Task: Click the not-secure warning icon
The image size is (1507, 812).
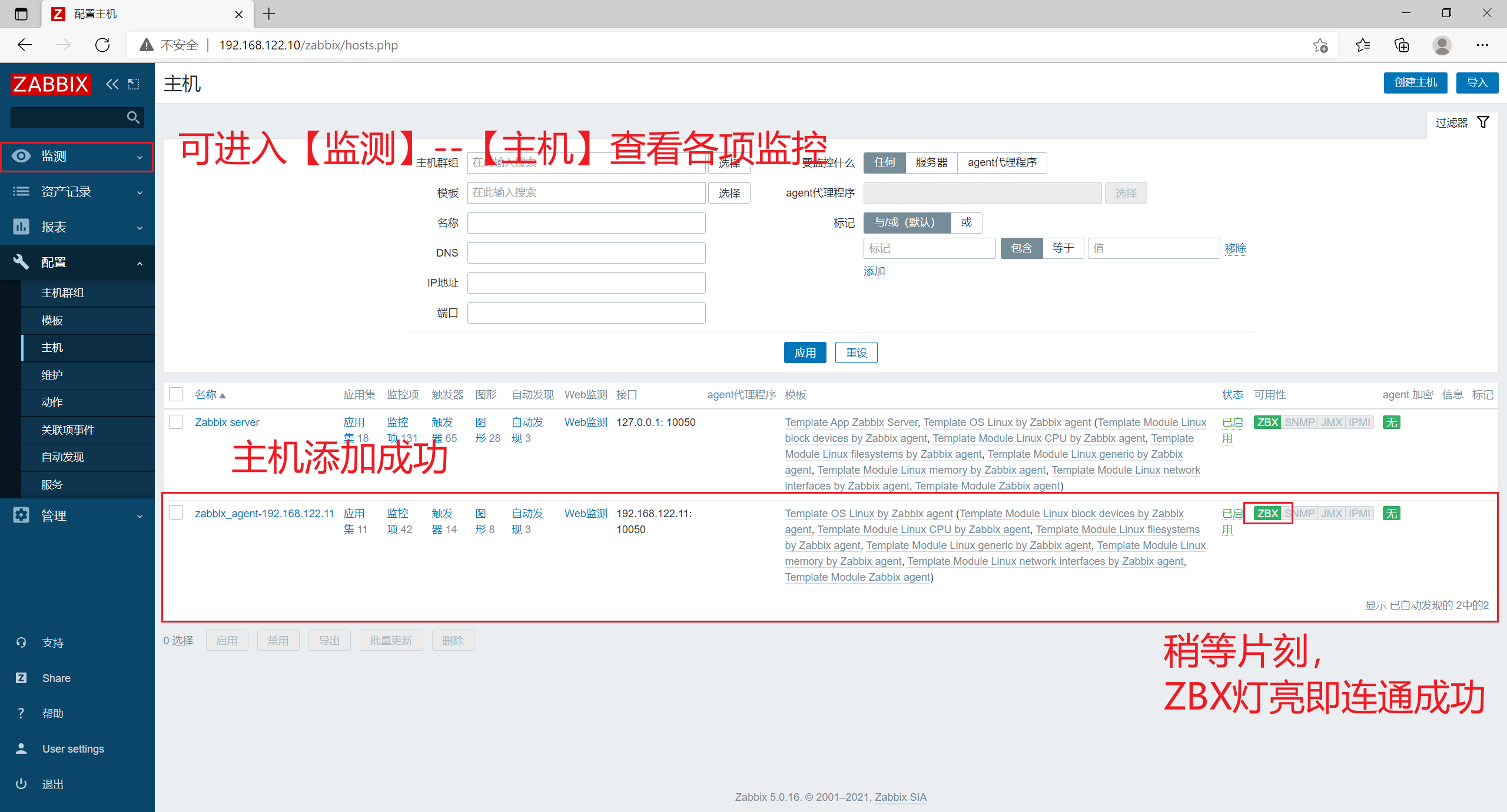Action: pos(147,45)
